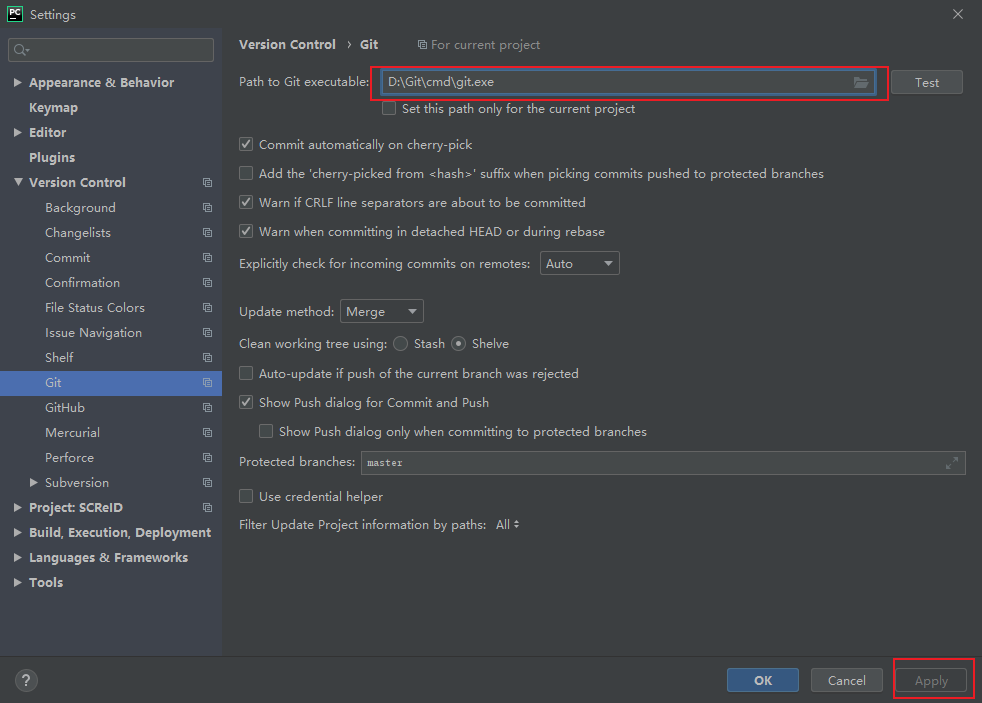Click the magnifier in the settings search field

[x=19, y=49]
